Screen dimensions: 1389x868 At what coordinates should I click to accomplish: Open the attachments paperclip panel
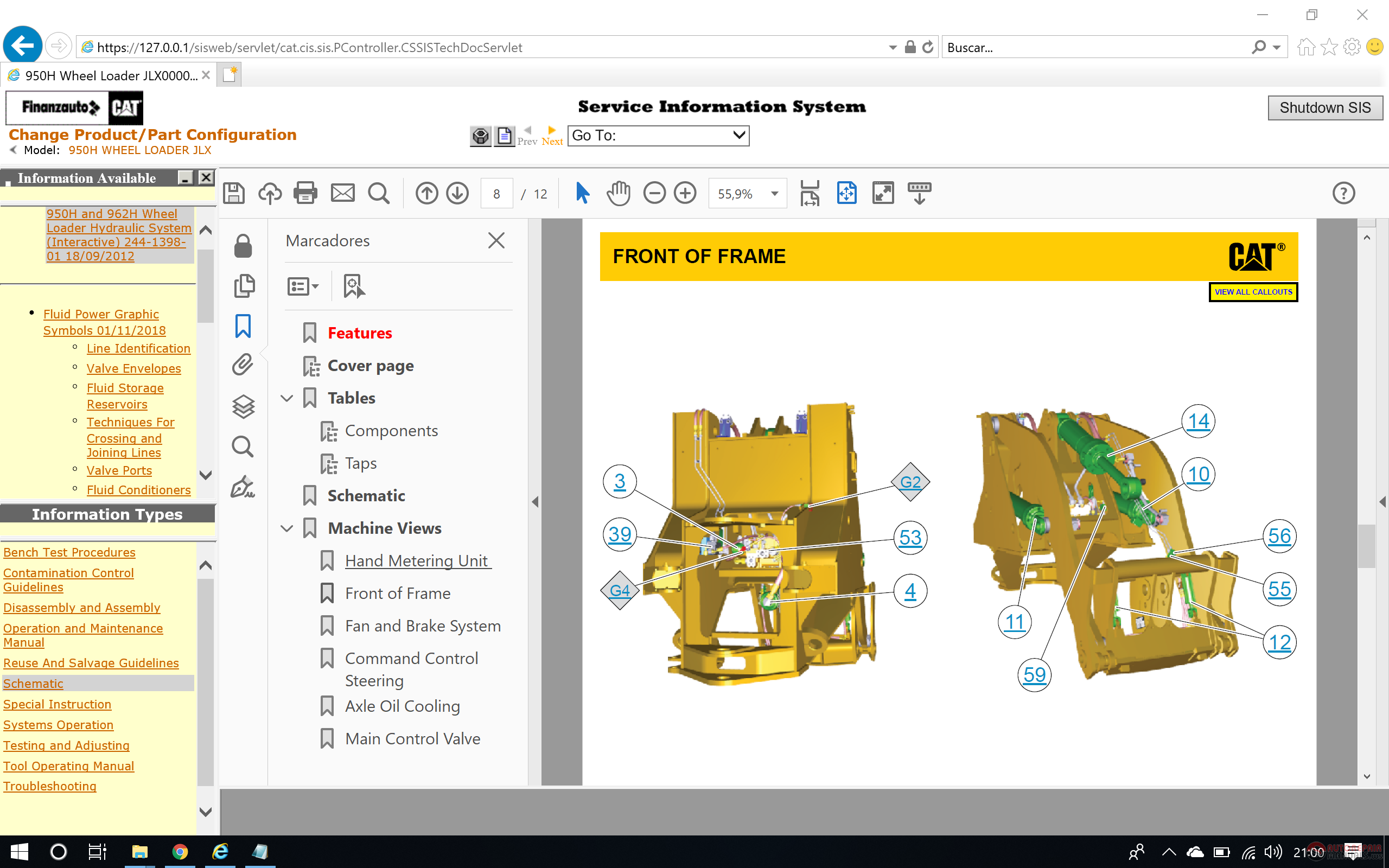pos(243,365)
